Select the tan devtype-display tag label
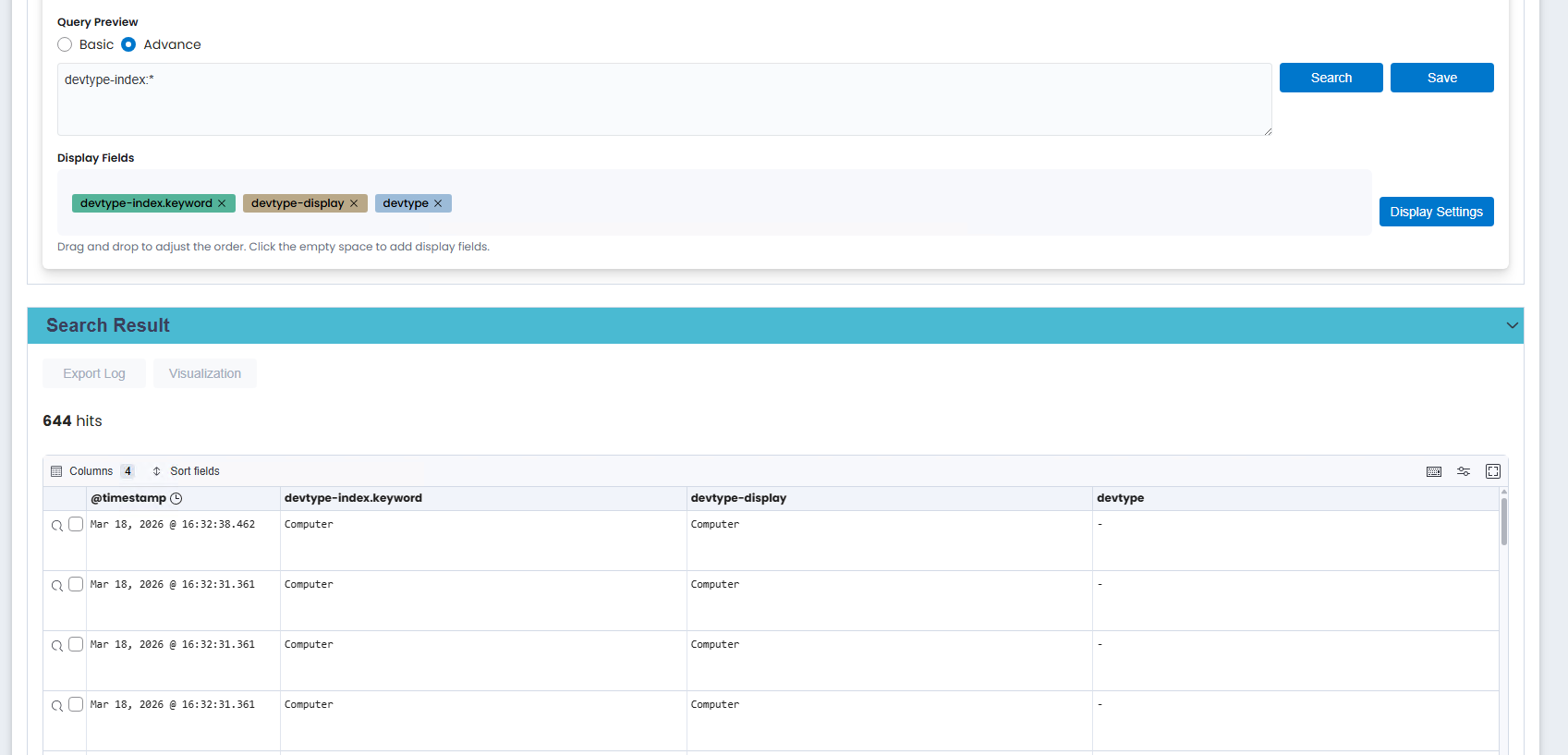Image resolution: width=1568 pixels, height=755 pixels. tap(298, 203)
